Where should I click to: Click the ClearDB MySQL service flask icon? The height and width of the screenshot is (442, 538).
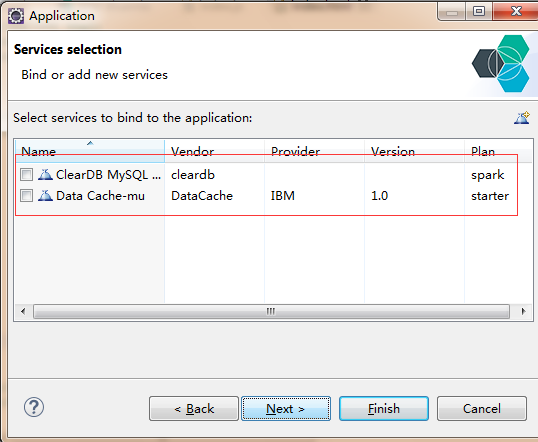point(45,175)
